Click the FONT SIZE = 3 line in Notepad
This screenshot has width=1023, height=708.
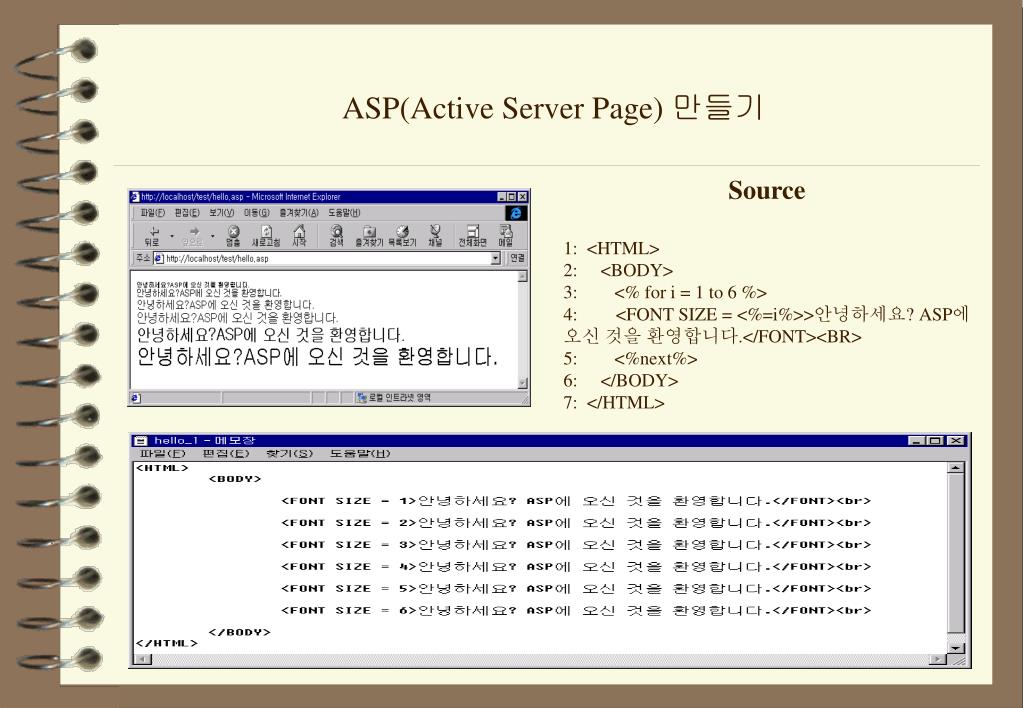[x=576, y=545]
